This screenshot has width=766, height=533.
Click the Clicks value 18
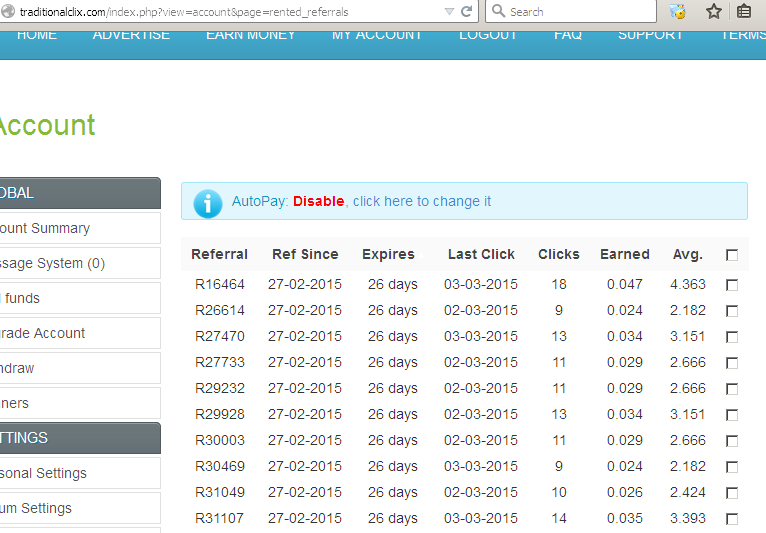click(x=559, y=284)
